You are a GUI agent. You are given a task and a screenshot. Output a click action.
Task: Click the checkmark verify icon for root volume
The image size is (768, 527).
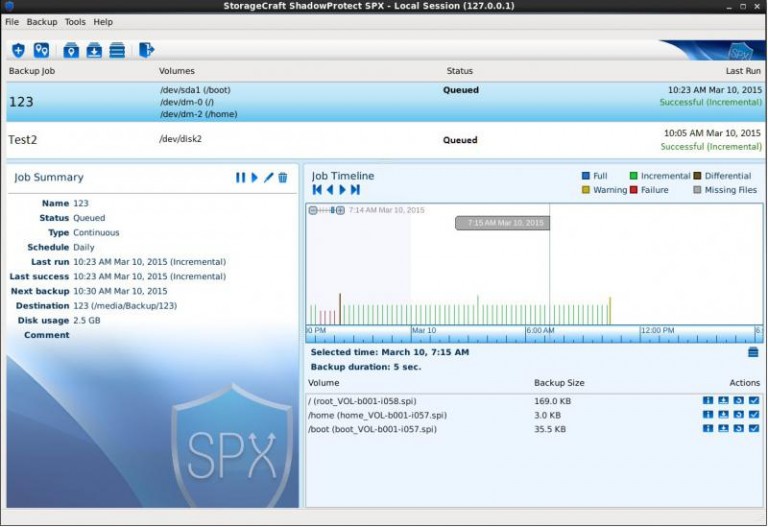pyautogui.click(x=754, y=401)
